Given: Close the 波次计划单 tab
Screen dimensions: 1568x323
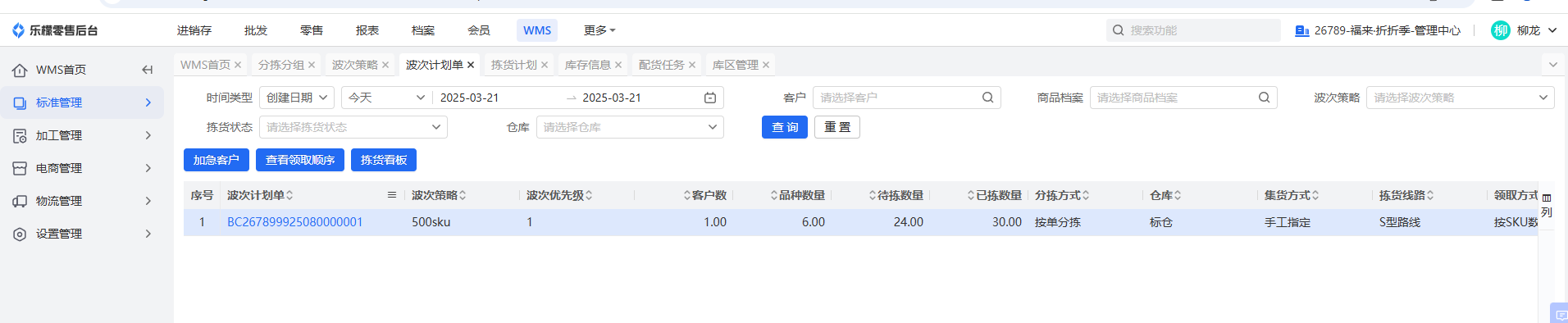Looking at the screenshot, I should point(471,65).
